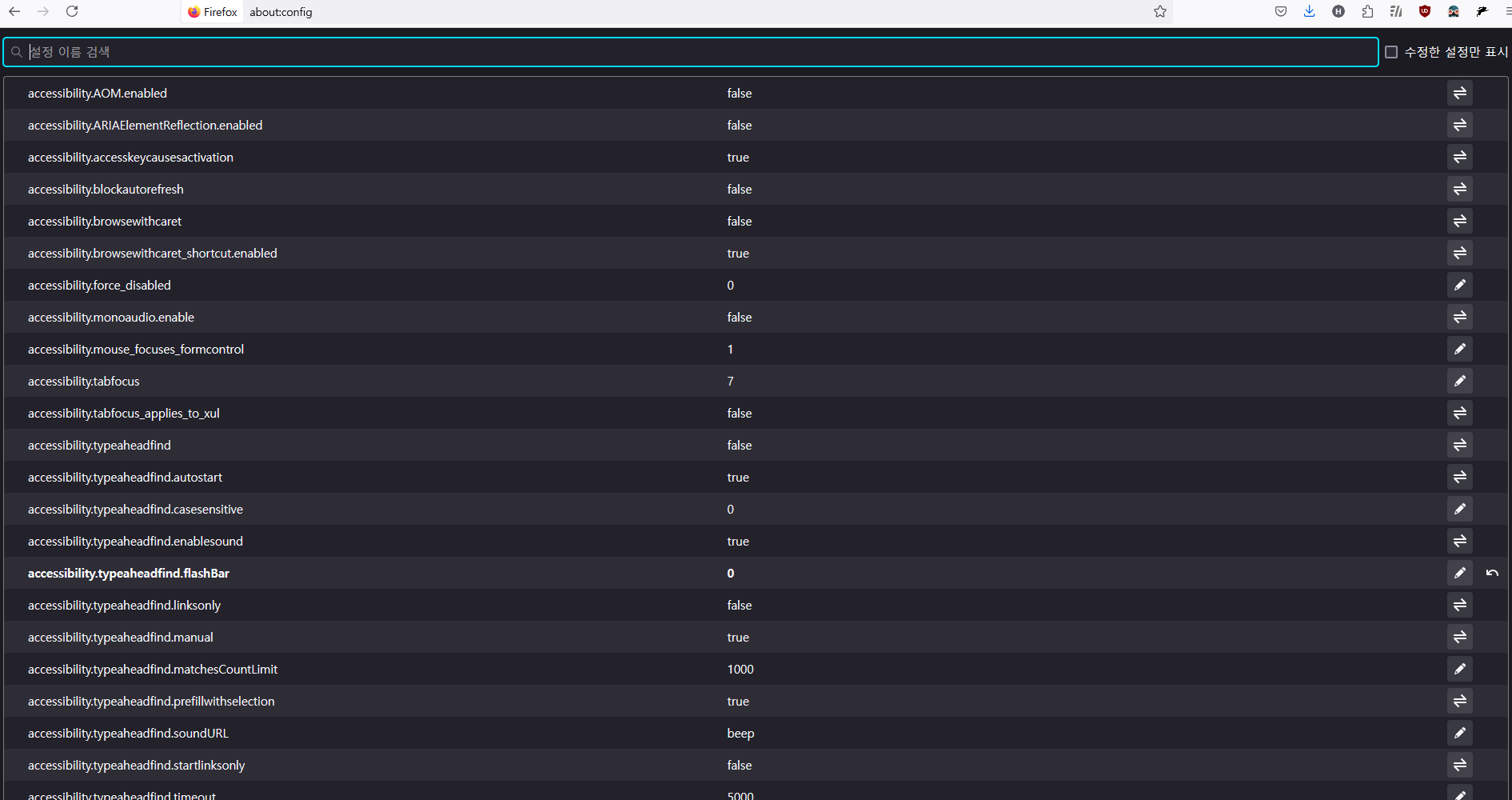Screen dimensions: 1512x800
Task: Click the Firefox identity label in the URL bar
Action: (213, 11)
